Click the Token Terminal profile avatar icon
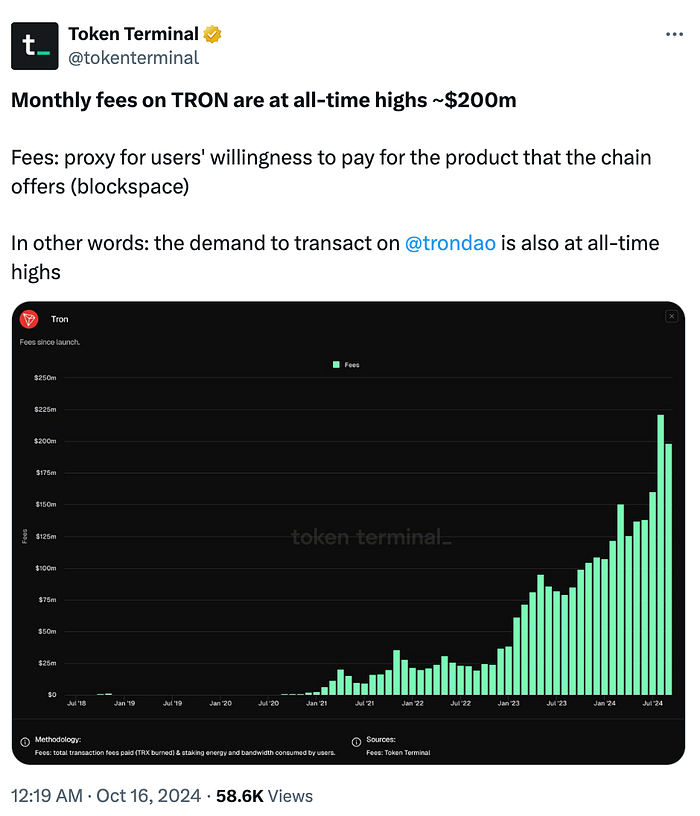 [x=34, y=45]
